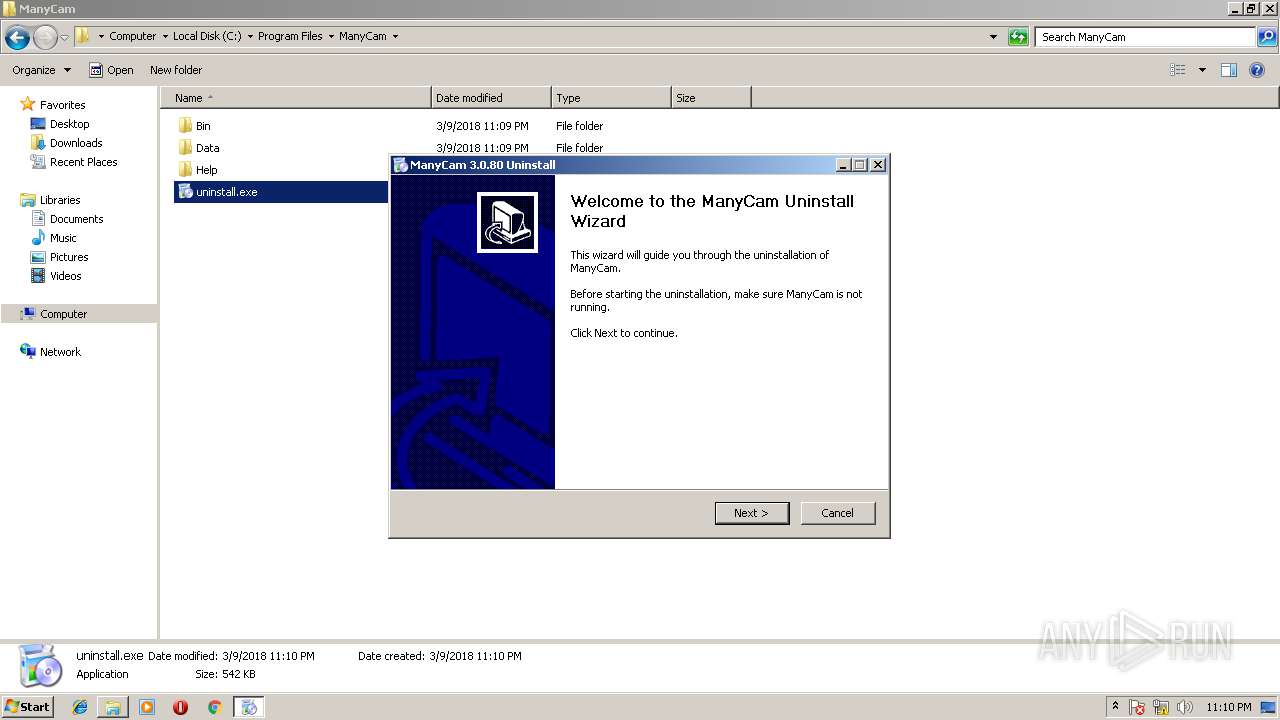Click Next in Uninstall wizard
This screenshot has height=720, width=1280.
(752, 513)
